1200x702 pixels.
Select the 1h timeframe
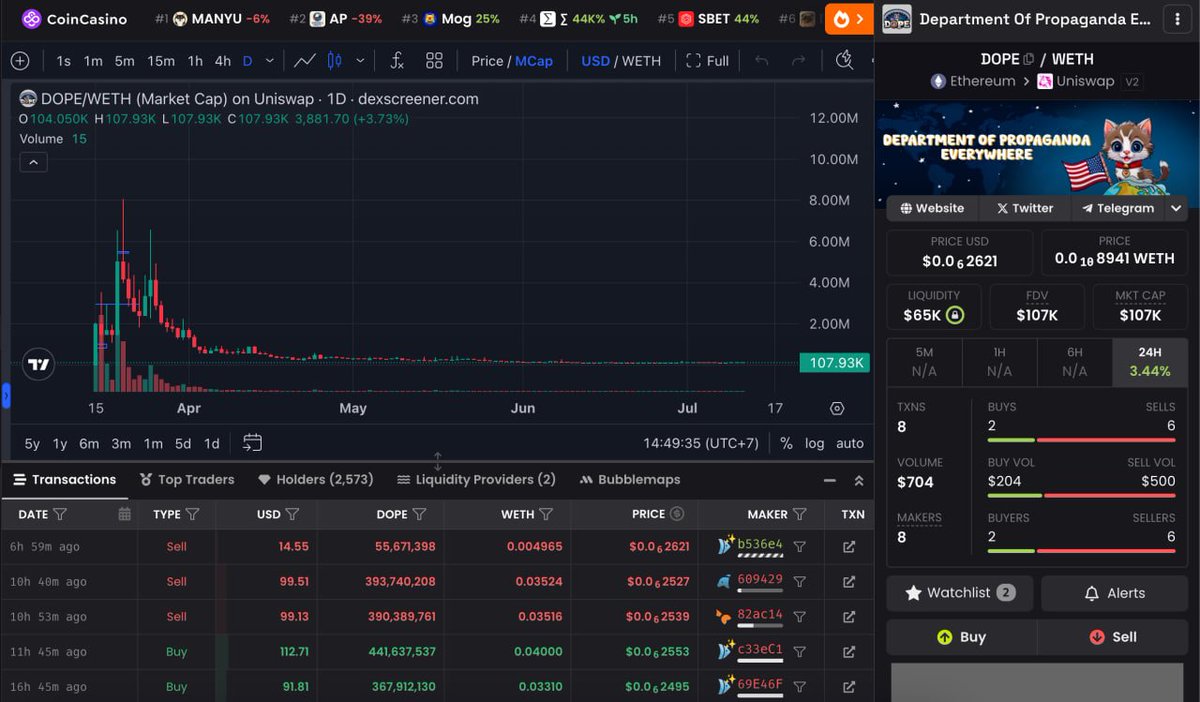[195, 61]
